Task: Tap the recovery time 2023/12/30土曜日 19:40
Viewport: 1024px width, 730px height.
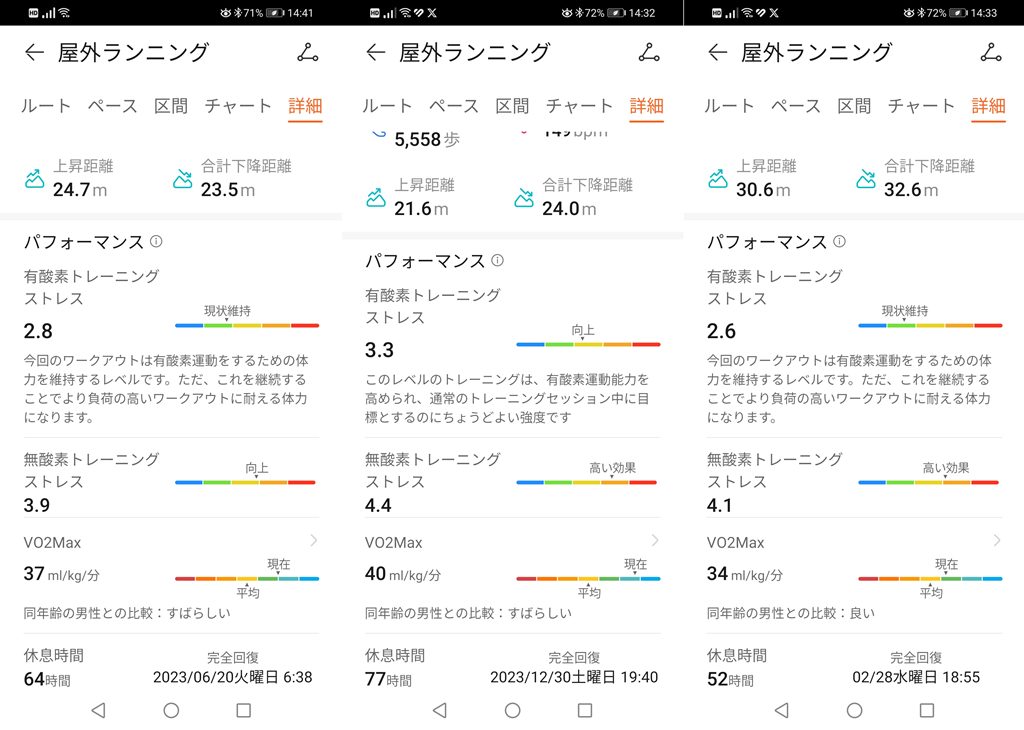Action: [x=574, y=678]
